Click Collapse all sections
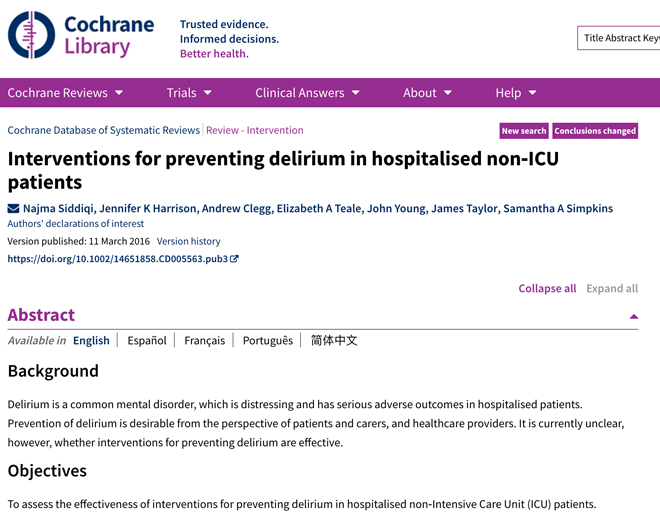The height and width of the screenshot is (521, 660). click(x=547, y=288)
